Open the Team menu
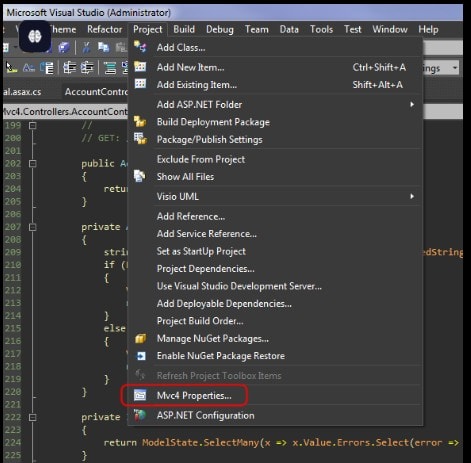This screenshot has width=471, height=463. [257, 29]
